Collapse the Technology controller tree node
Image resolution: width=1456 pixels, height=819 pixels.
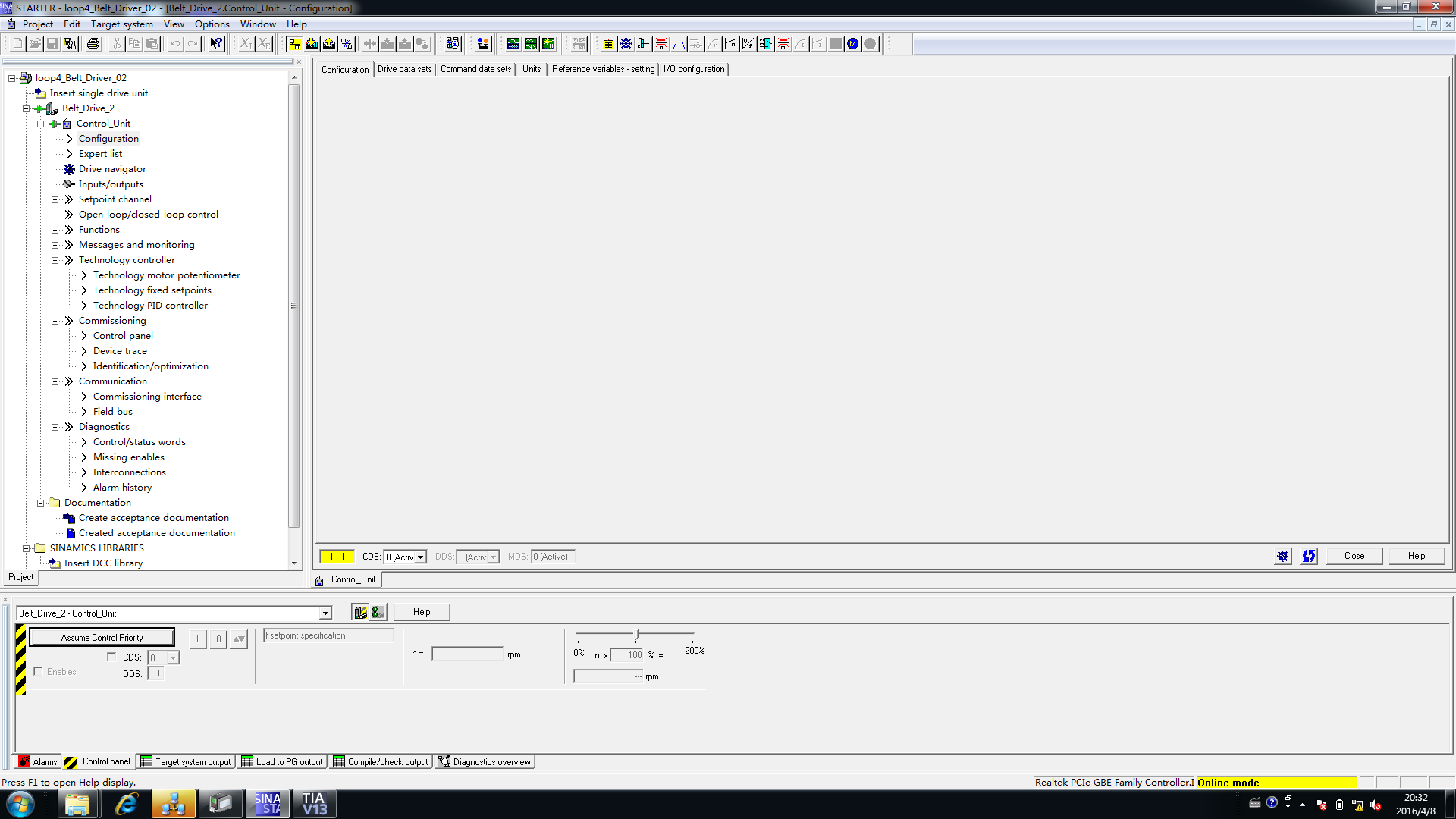coord(55,260)
